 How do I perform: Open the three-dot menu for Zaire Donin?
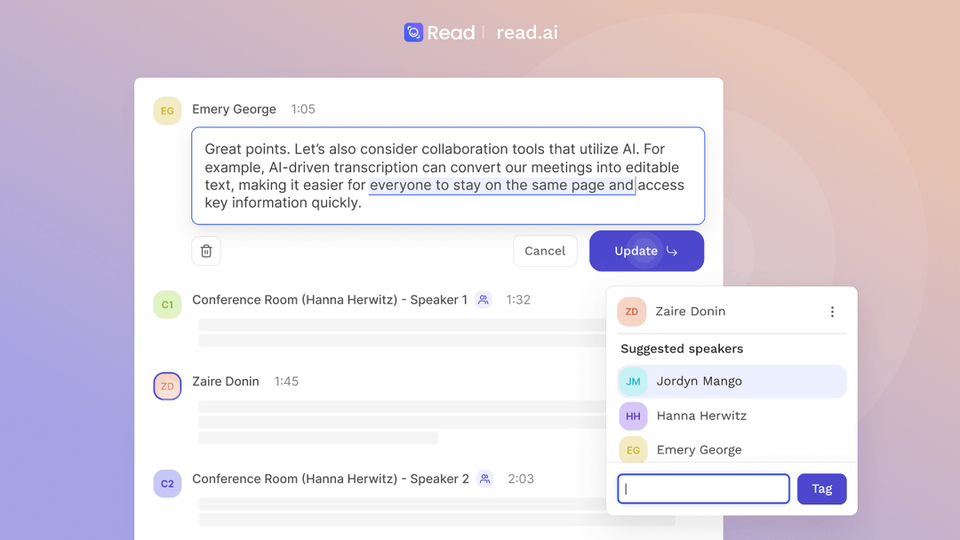pyautogui.click(x=832, y=312)
